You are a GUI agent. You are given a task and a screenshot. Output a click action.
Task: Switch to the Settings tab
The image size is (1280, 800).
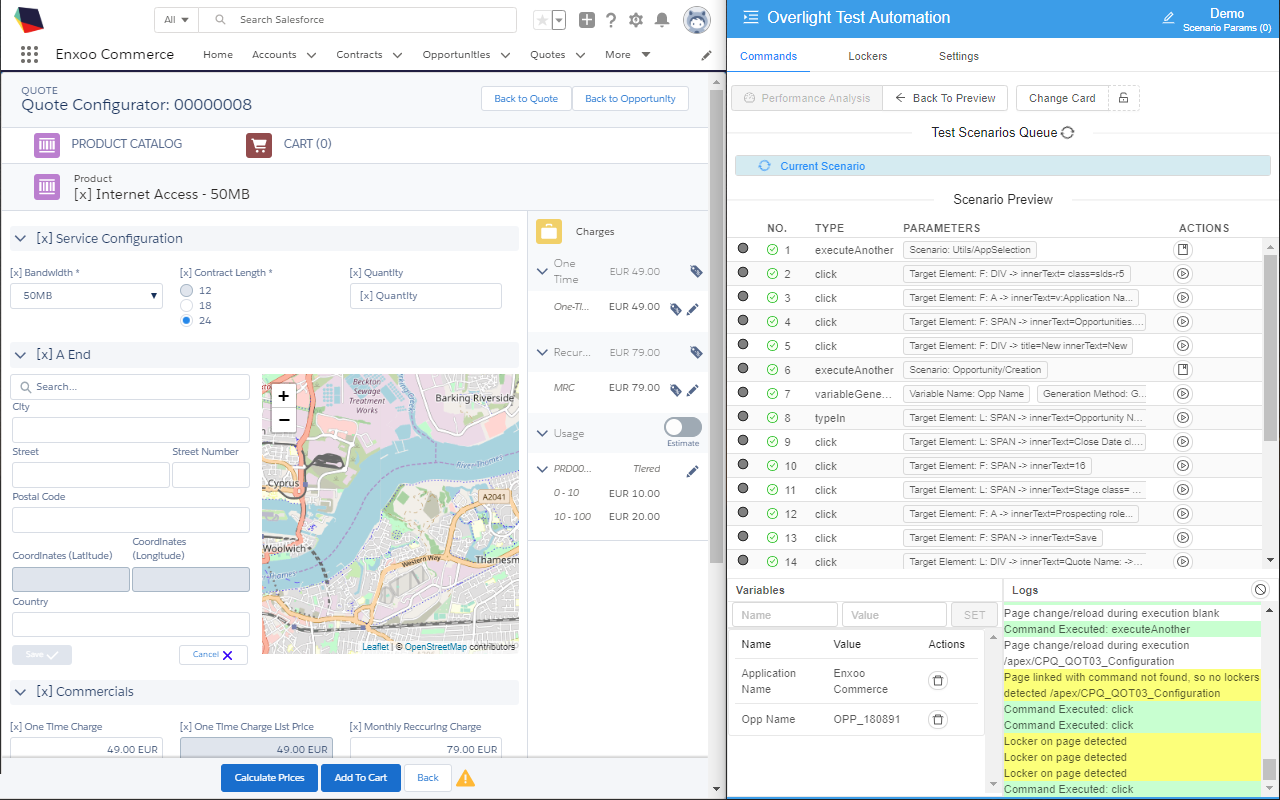pos(959,56)
